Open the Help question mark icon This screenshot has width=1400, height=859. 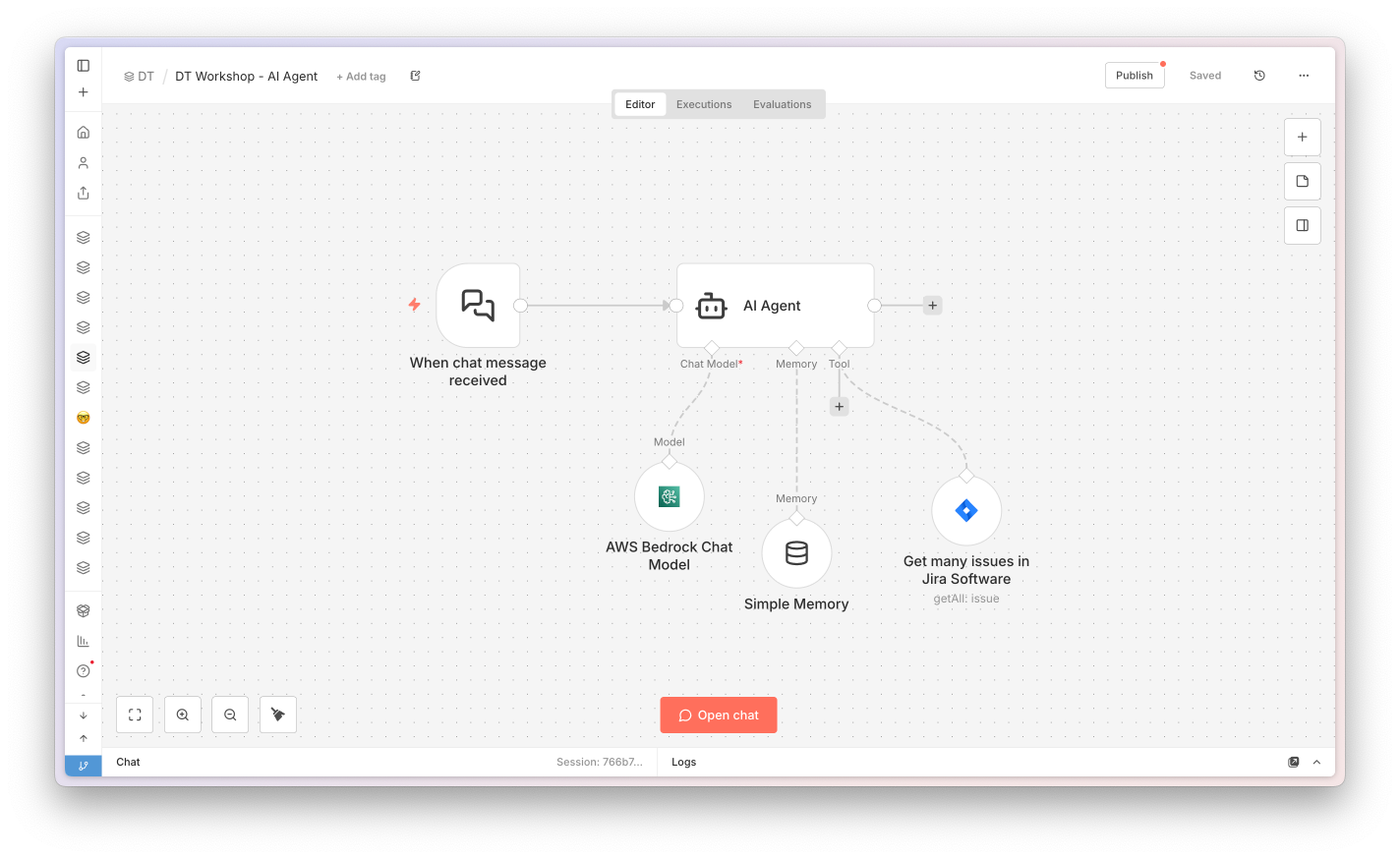click(x=84, y=671)
